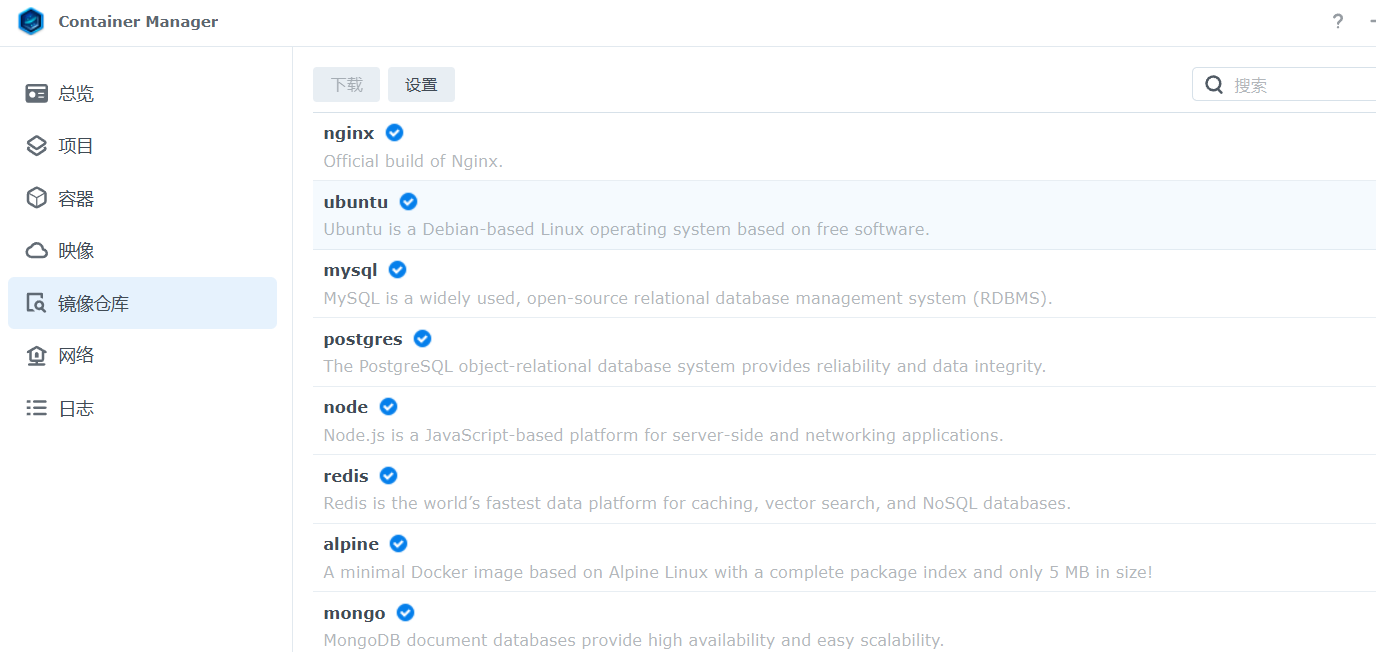Go to the 项目 section
The width and height of the screenshot is (1376, 652).
click(x=142, y=146)
